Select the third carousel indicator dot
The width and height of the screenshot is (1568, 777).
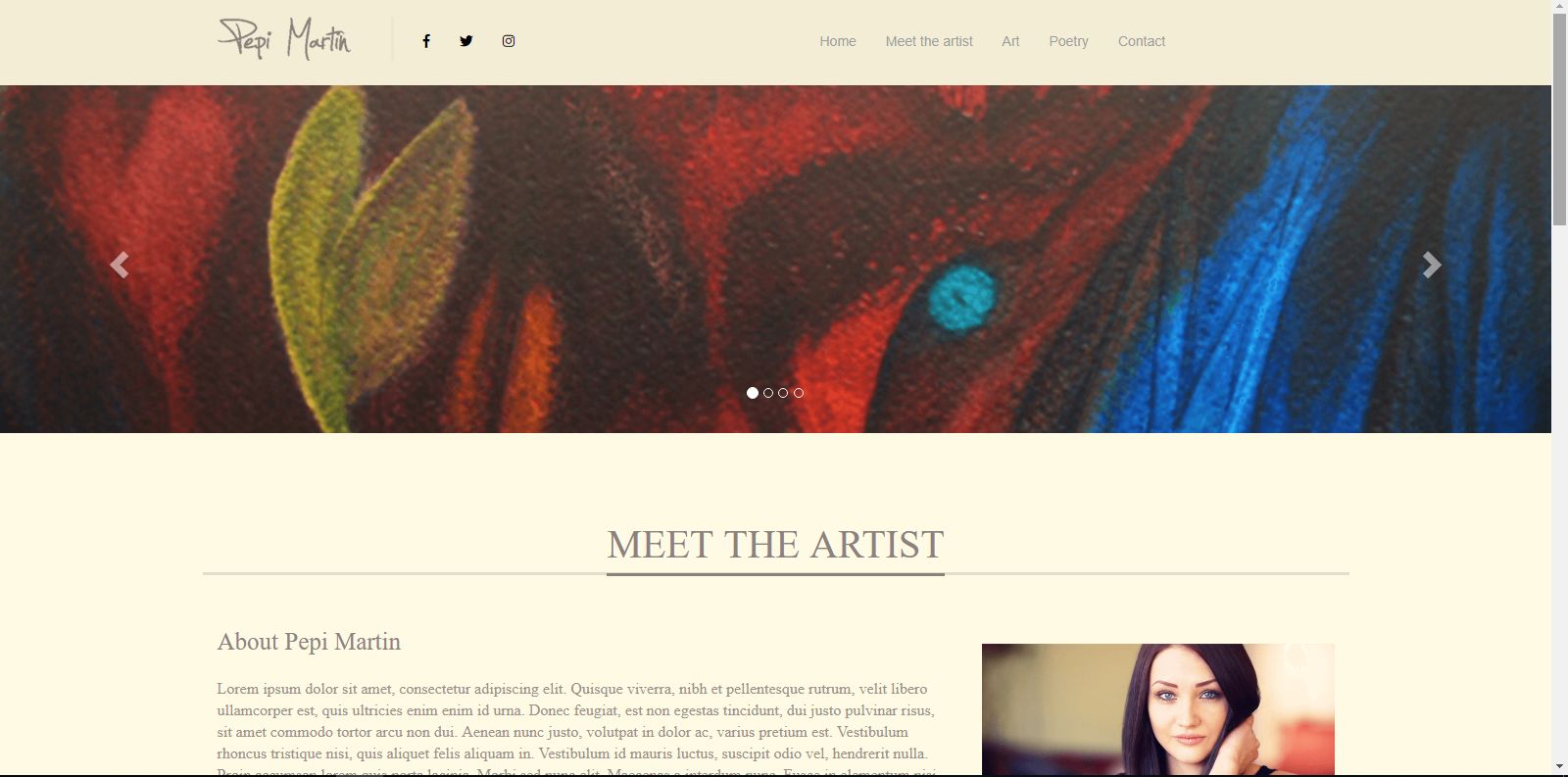pos(783,393)
